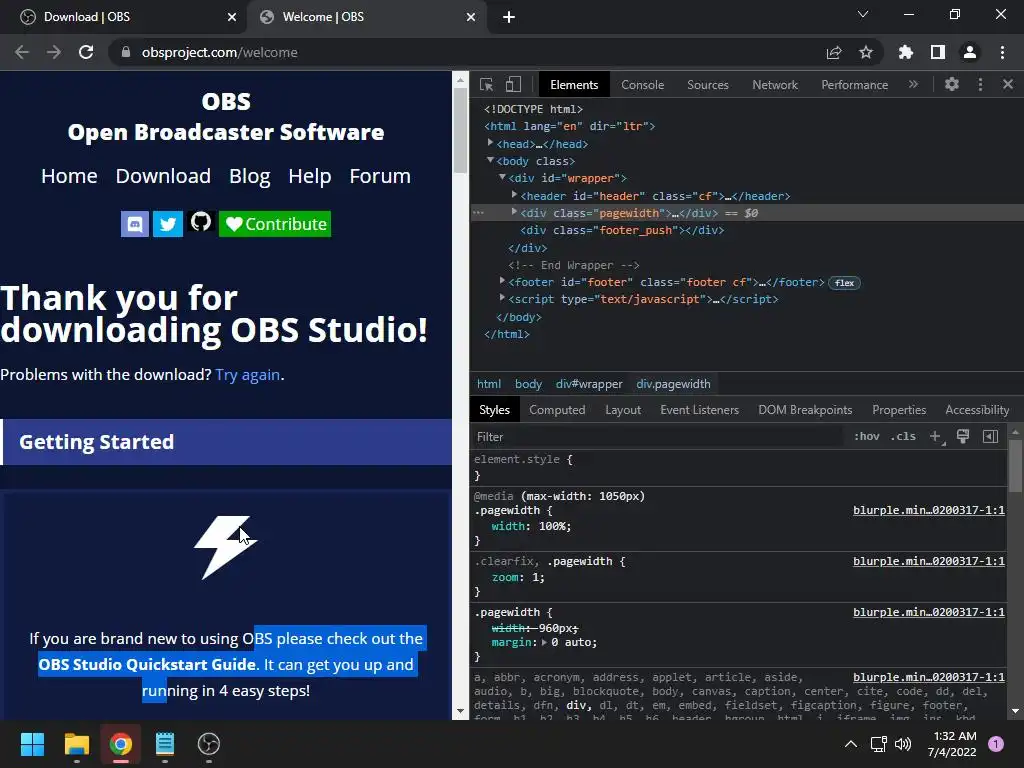Collapse the div#wrapper node
Image resolution: width=1024 pixels, height=768 pixels.
coord(502,177)
